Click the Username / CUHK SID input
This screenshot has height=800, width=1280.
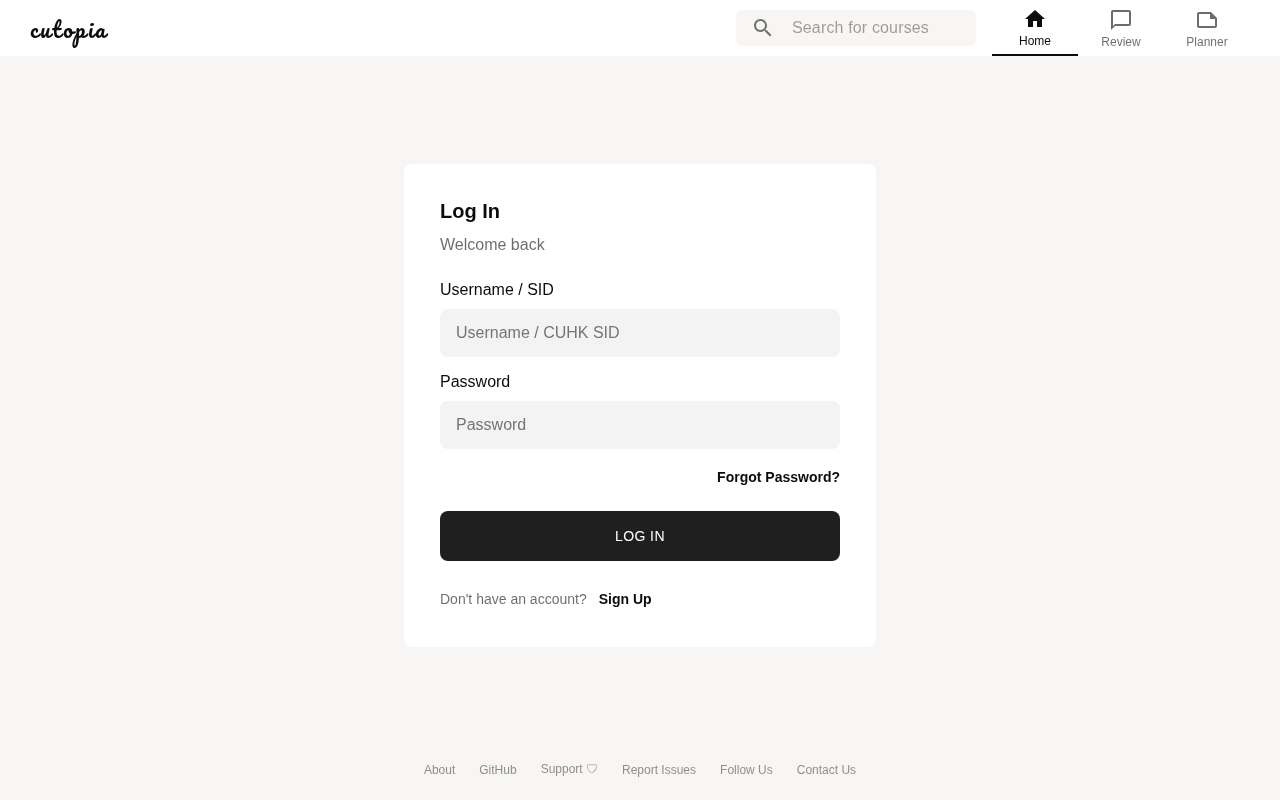[640, 333]
